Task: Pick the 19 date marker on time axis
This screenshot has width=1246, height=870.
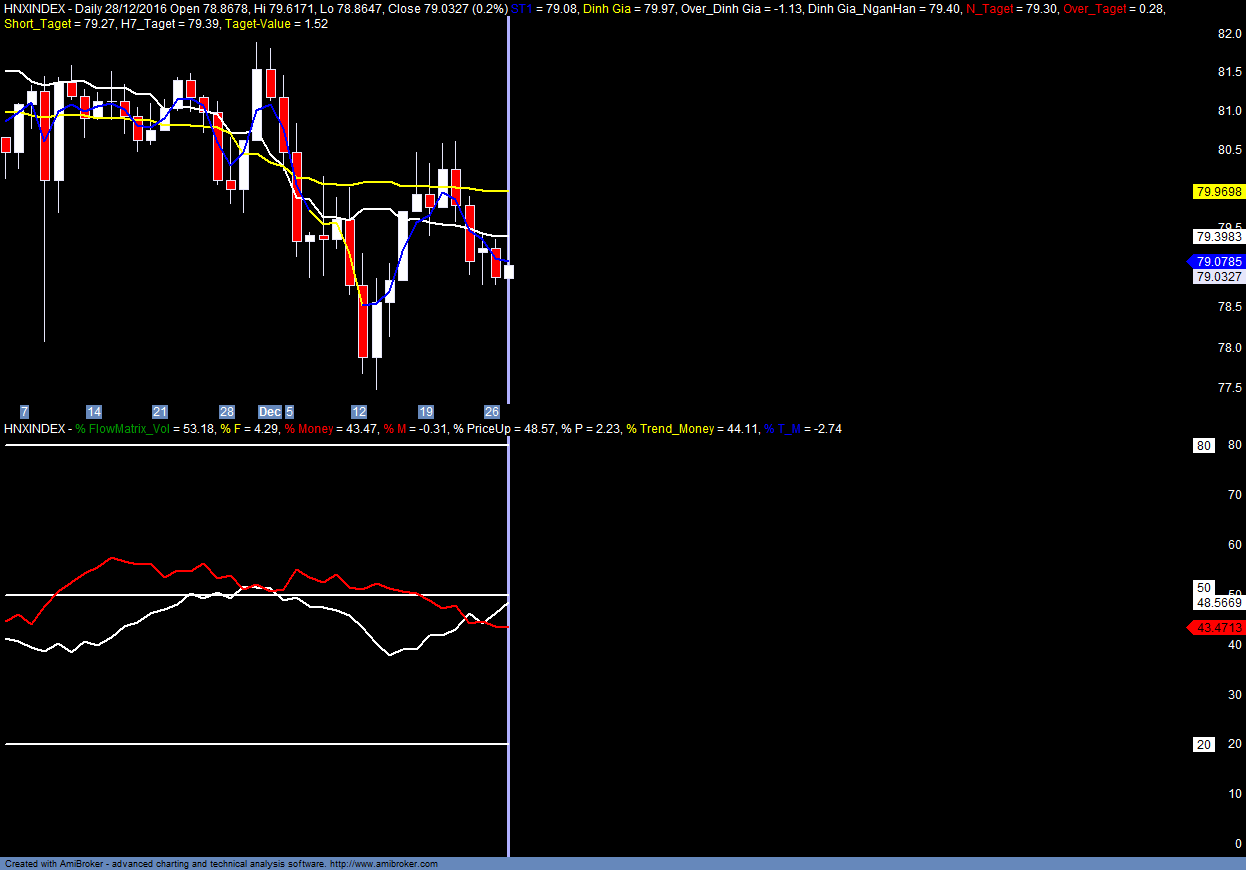Action: (x=426, y=412)
